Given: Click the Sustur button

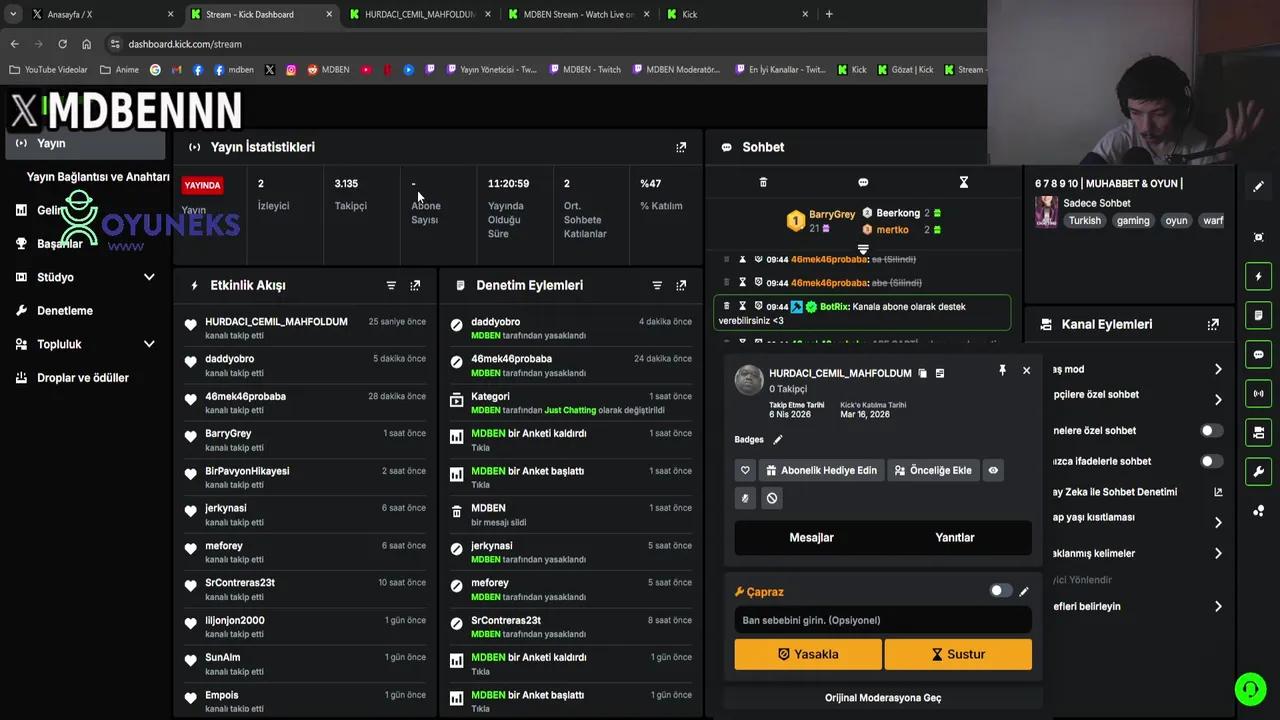Looking at the screenshot, I should point(958,654).
